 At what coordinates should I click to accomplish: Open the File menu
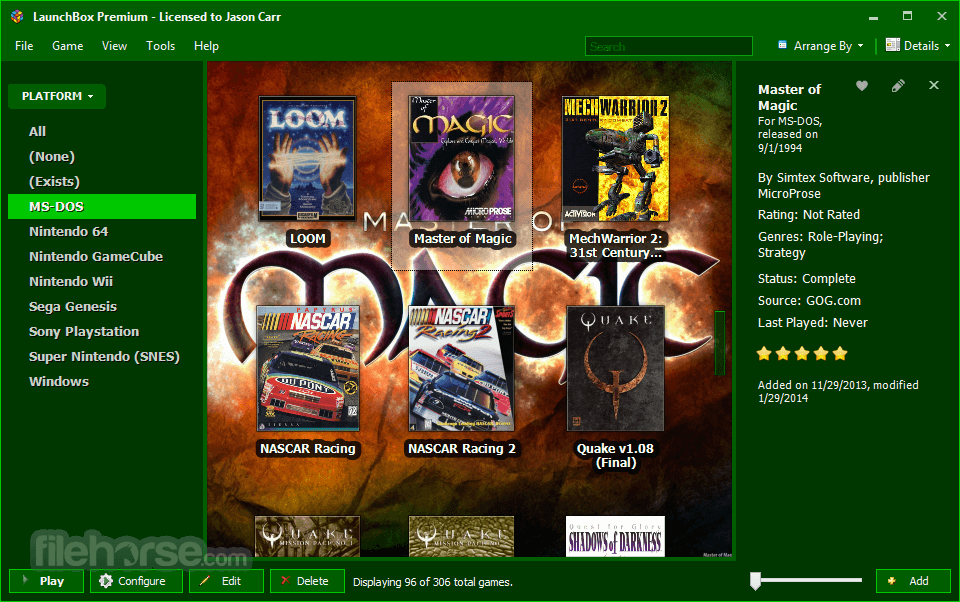24,46
